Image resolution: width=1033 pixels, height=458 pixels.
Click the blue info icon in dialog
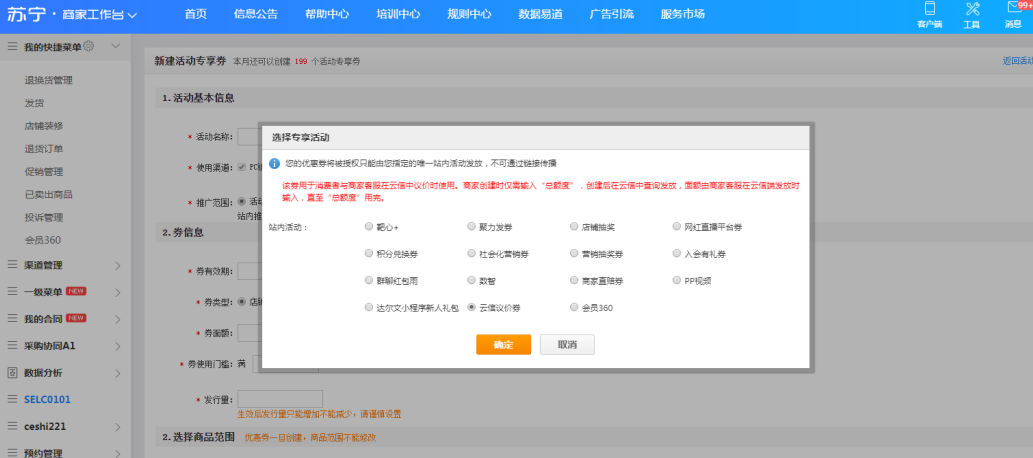275,163
